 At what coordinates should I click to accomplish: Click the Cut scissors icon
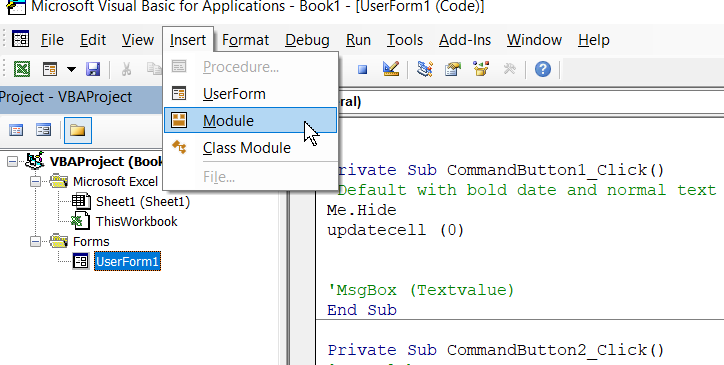126,69
